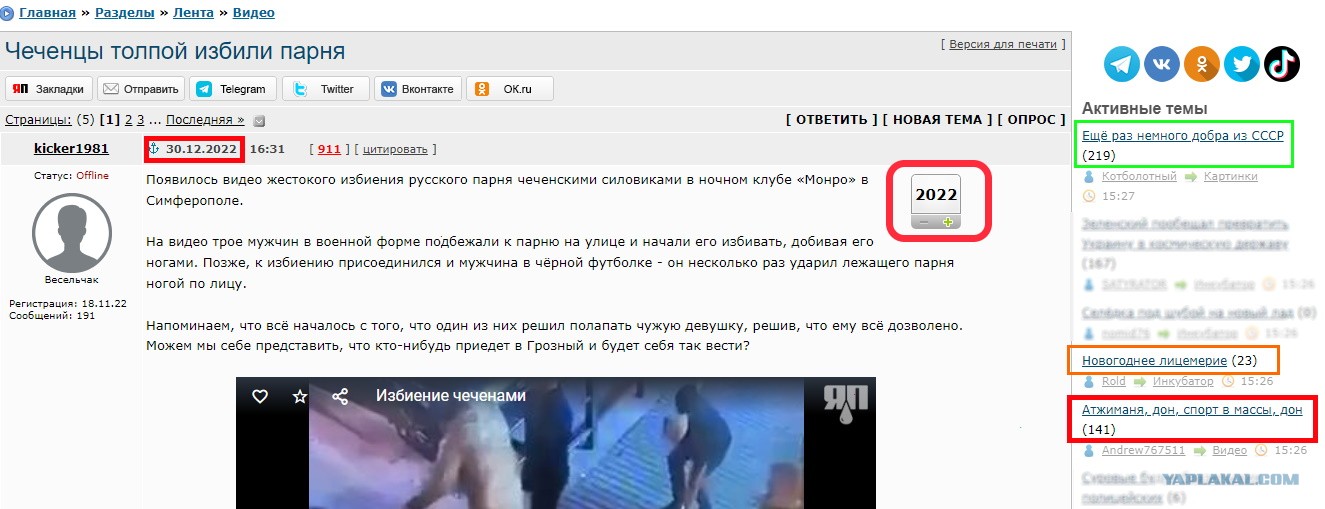The height and width of the screenshot is (509, 1325).
Task: Open the round VK icon in the sidebar
Action: coord(1162,64)
